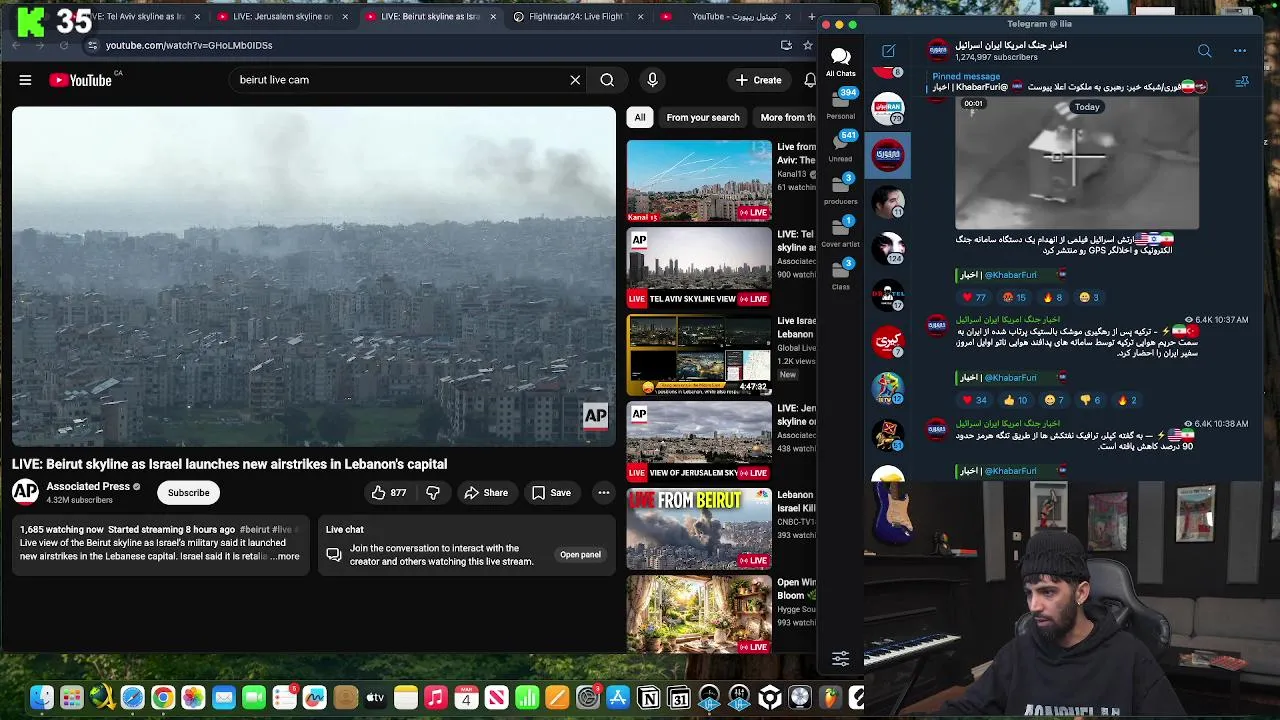Open the Telegram producers folder
Screen dimensions: 1280x720
point(841,189)
